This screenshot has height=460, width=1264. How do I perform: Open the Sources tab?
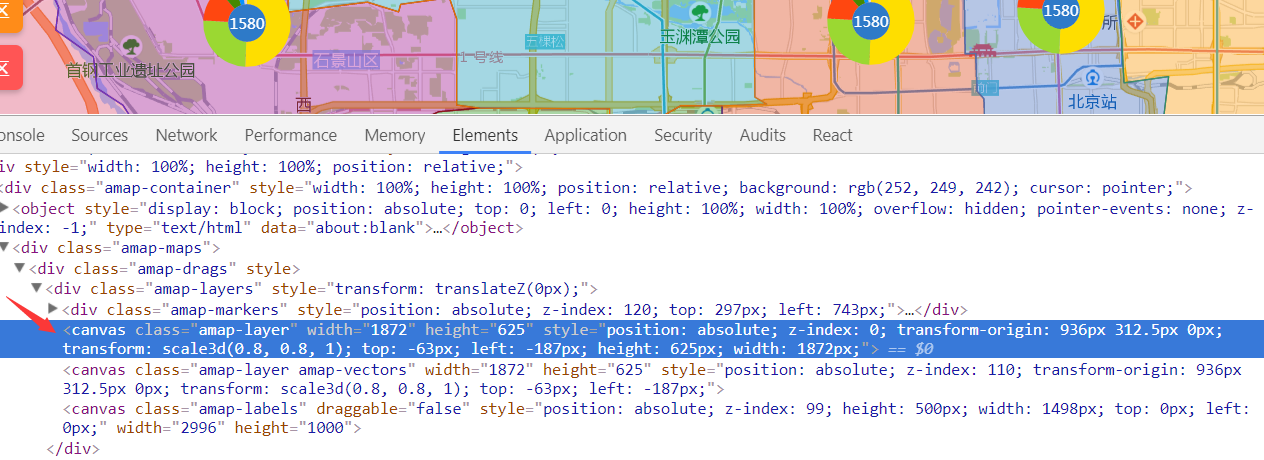(99, 135)
